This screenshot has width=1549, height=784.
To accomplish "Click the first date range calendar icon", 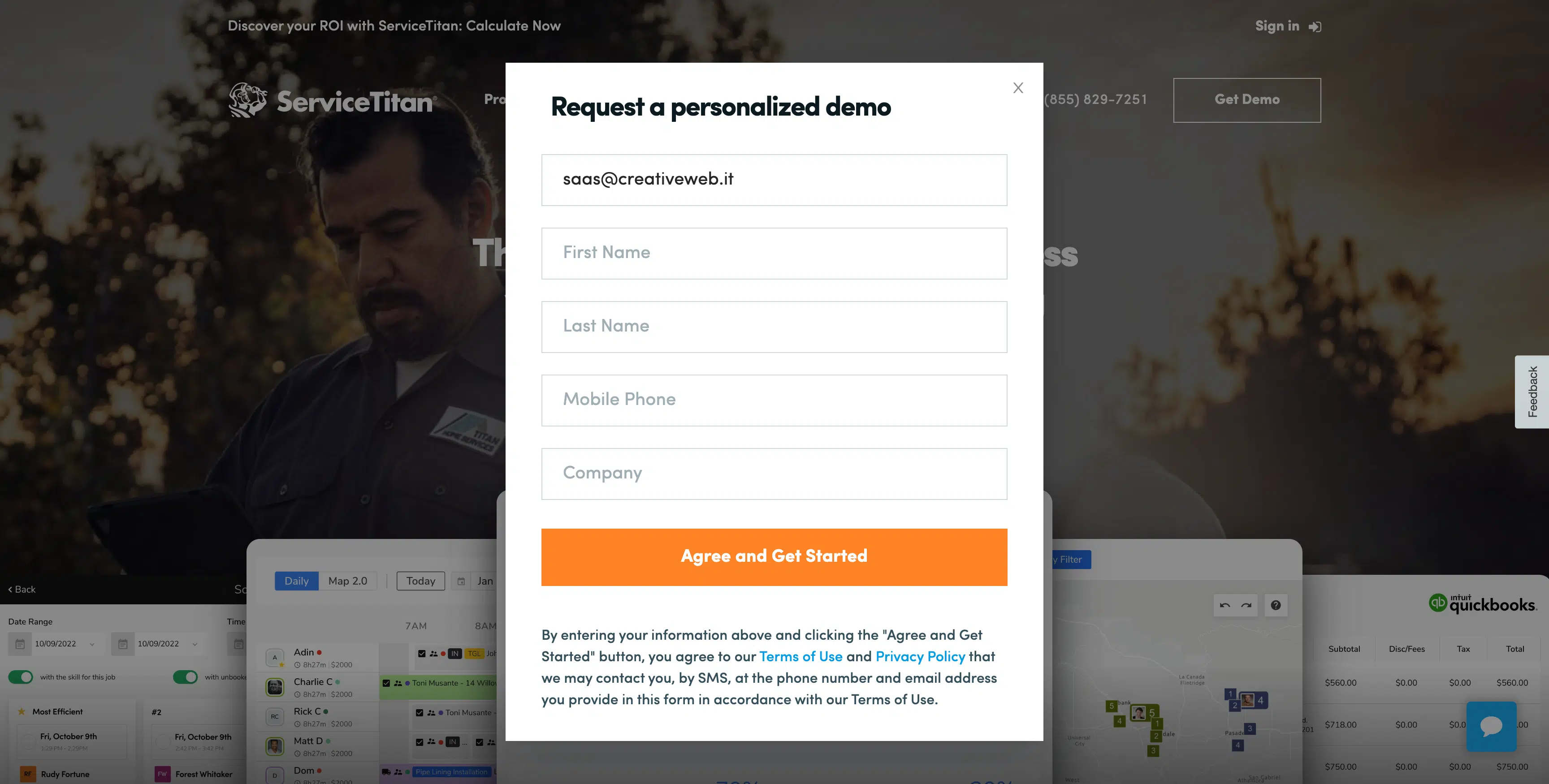I will point(20,644).
